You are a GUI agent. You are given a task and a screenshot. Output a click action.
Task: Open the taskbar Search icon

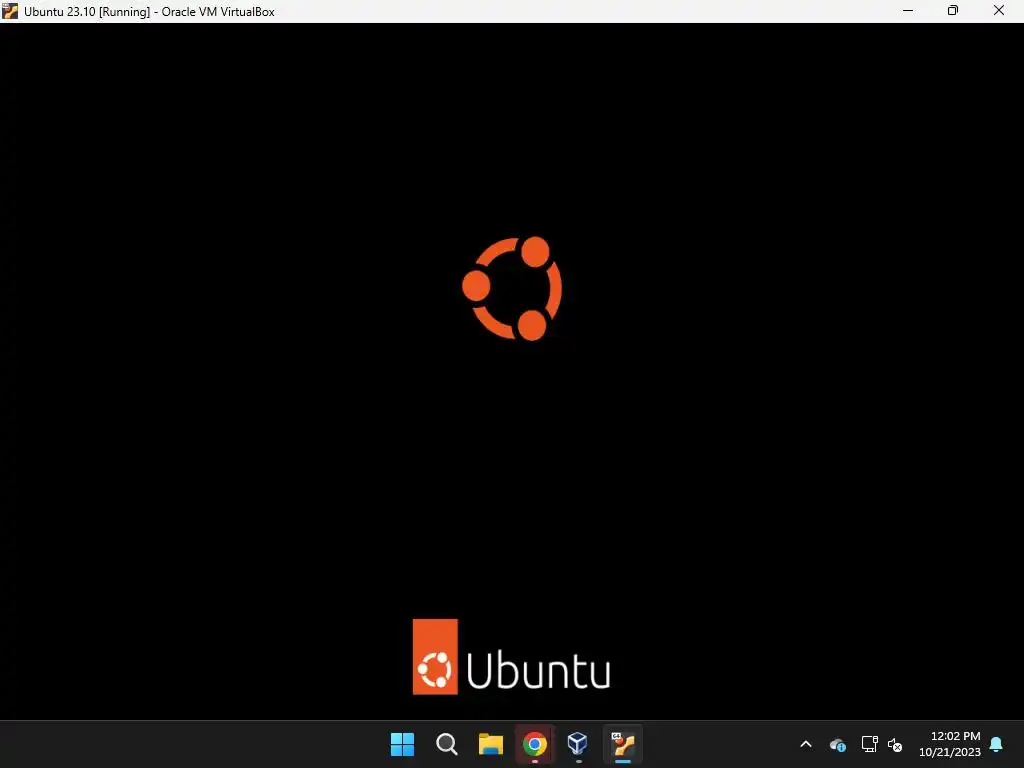tap(447, 744)
